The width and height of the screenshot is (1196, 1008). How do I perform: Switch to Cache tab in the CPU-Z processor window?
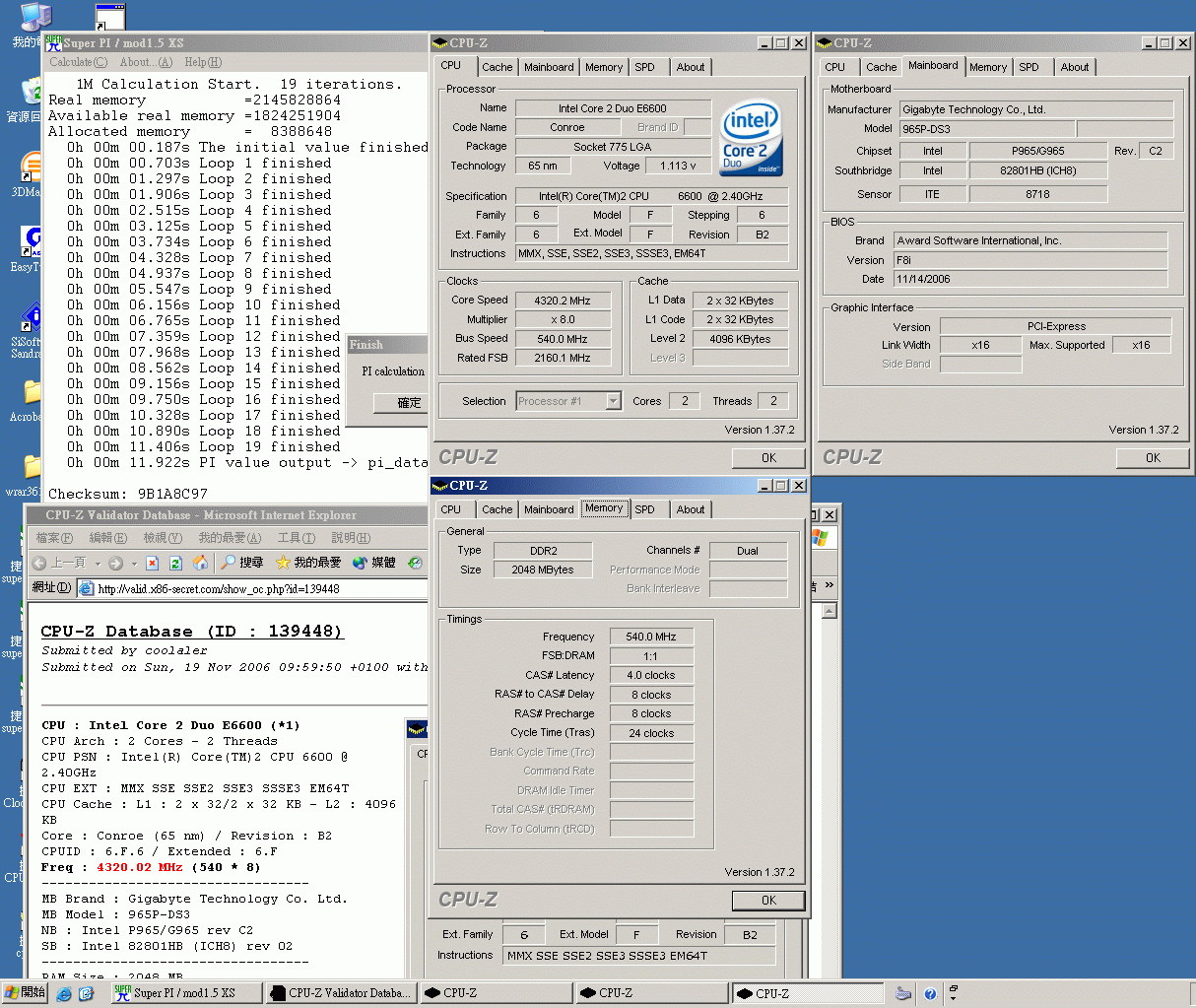(x=497, y=67)
